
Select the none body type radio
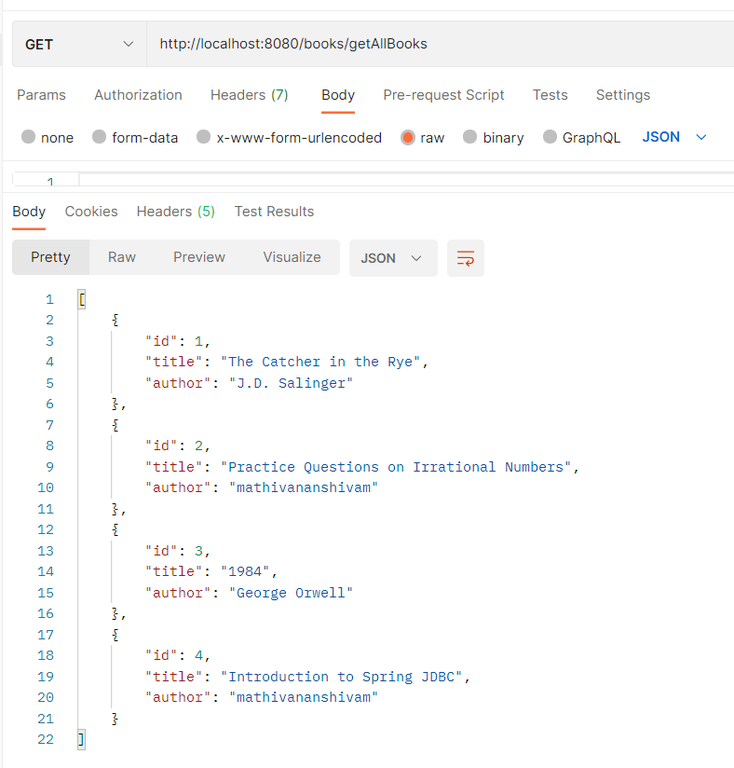pos(28,137)
